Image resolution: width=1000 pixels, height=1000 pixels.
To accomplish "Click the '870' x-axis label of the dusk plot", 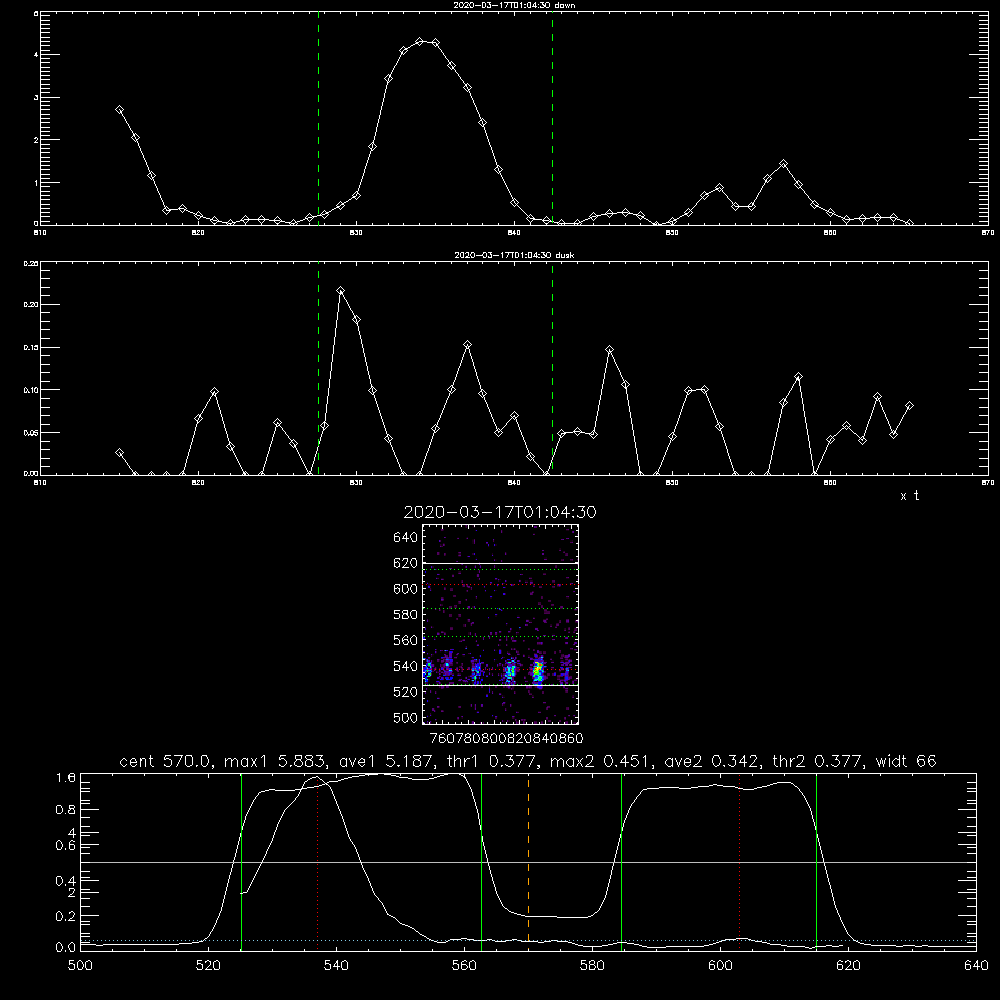I will point(988,483).
